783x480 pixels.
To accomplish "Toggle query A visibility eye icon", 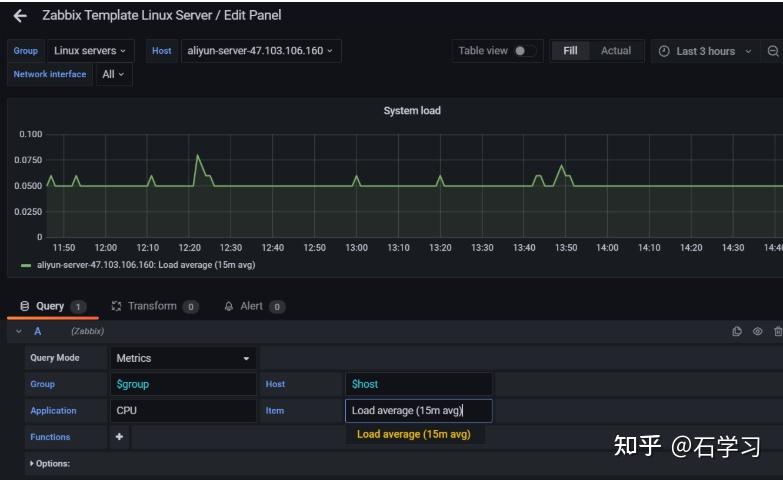I will (758, 331).
